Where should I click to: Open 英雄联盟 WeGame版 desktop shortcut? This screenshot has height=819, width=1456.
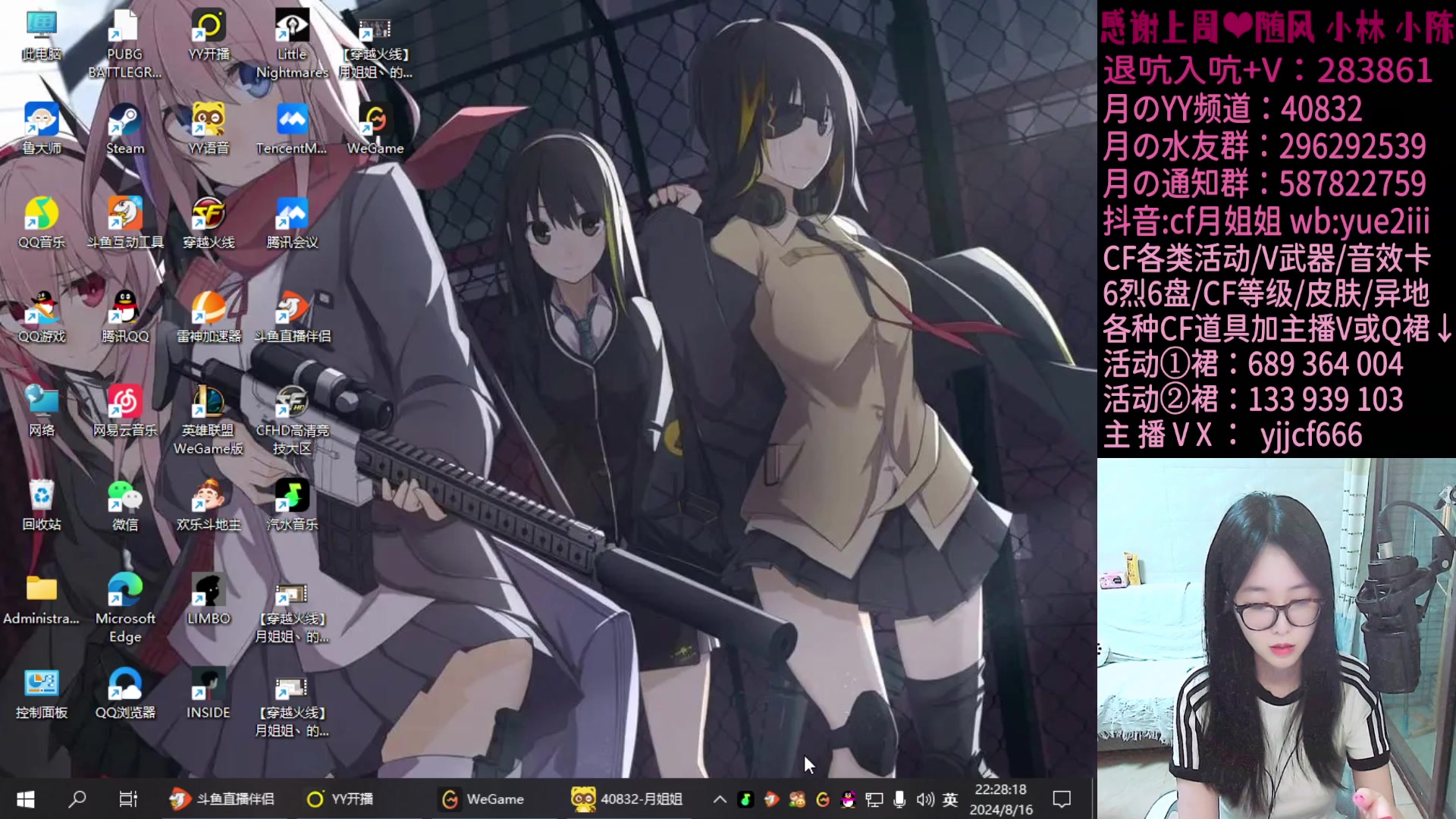pyautogui.click(x=209, y=420)
